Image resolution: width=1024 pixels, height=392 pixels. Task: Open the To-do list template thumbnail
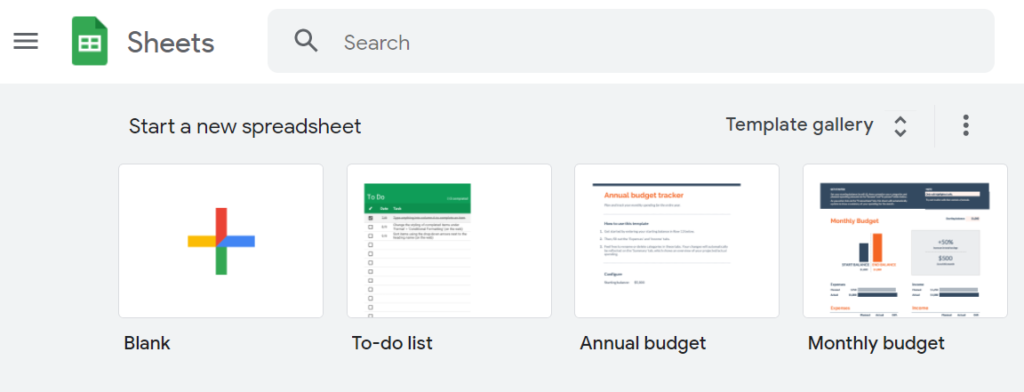point(449,241)
